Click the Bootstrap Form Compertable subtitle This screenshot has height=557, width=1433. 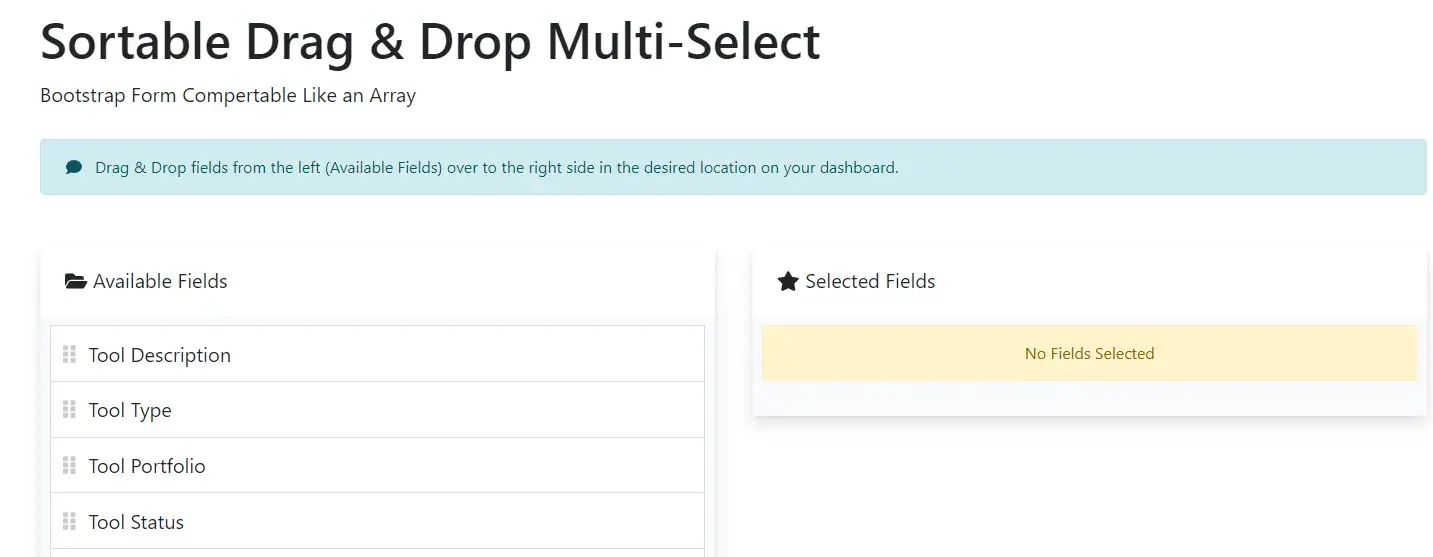click(228, 96)
